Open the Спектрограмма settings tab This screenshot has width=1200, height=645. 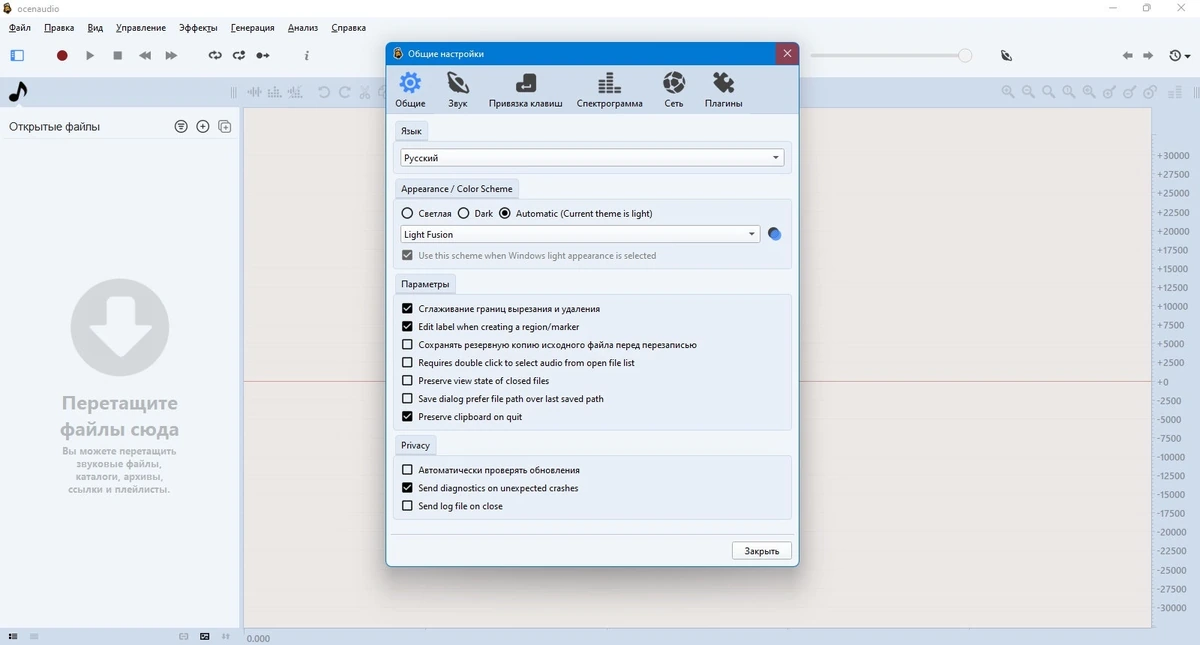click(610, 90)
